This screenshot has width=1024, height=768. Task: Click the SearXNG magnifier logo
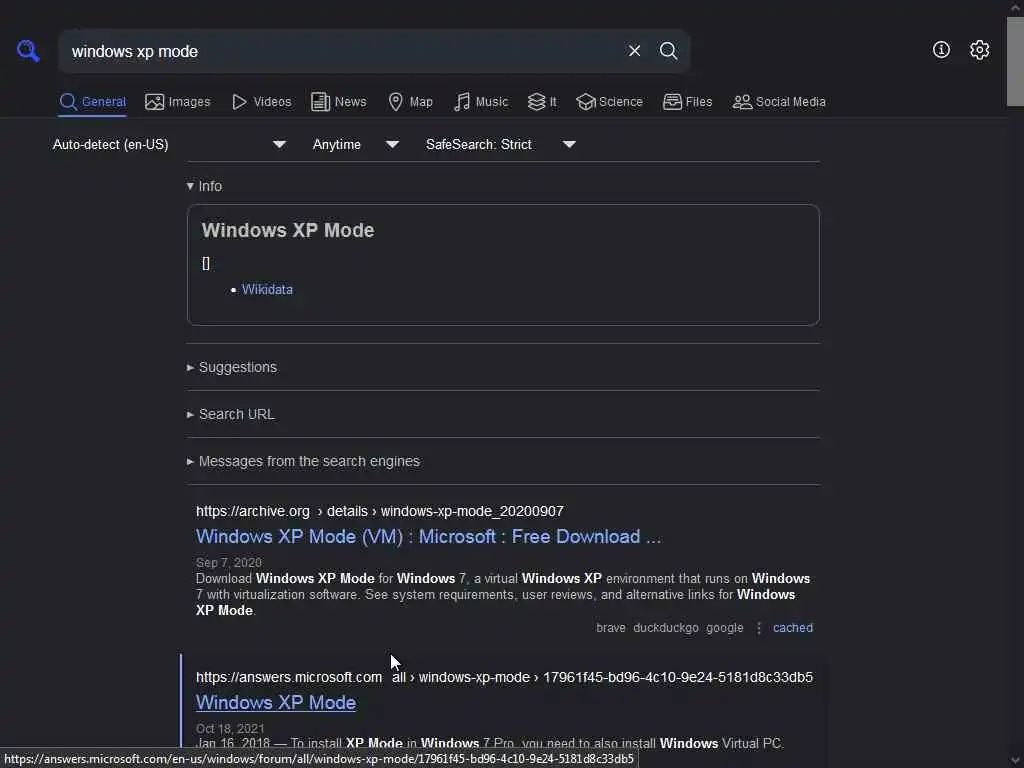pyautogui.click(x=28, y=51)
